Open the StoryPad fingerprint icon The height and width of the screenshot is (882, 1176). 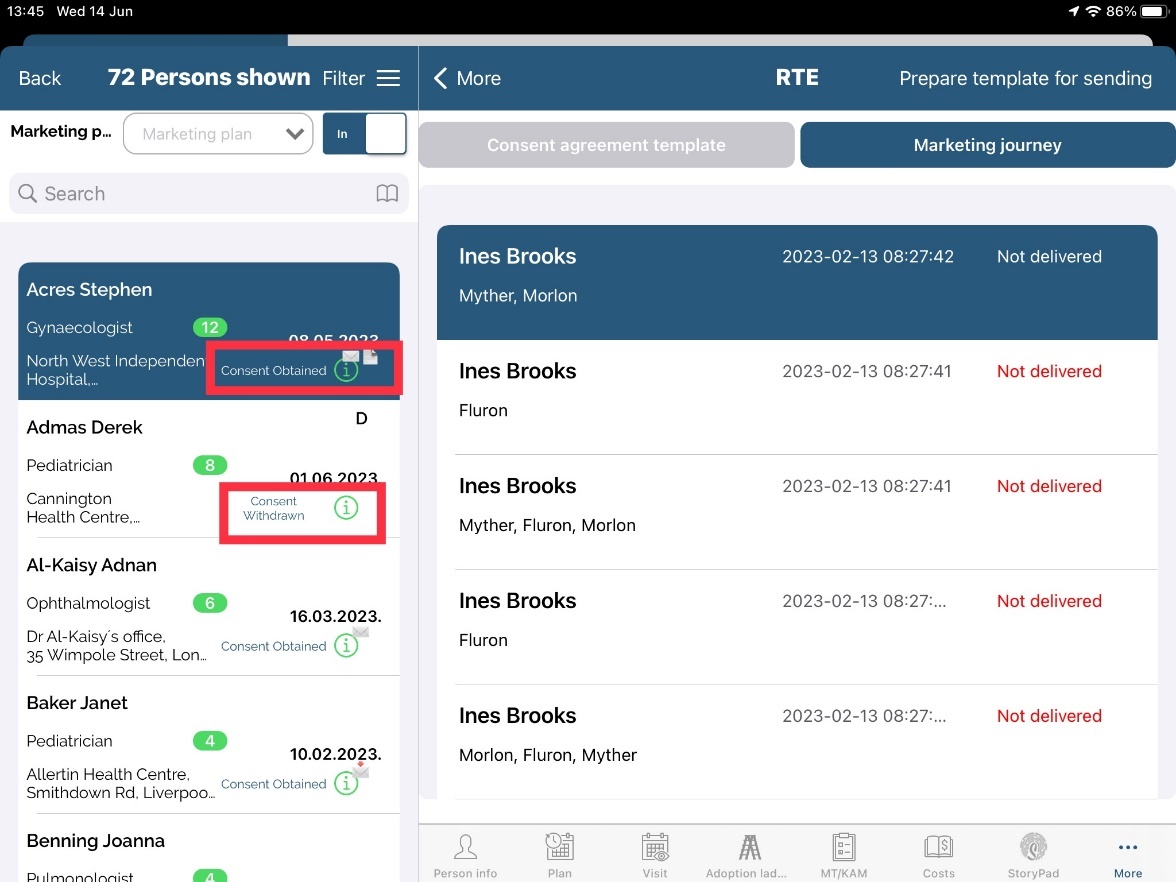[x=1033, y=848]
